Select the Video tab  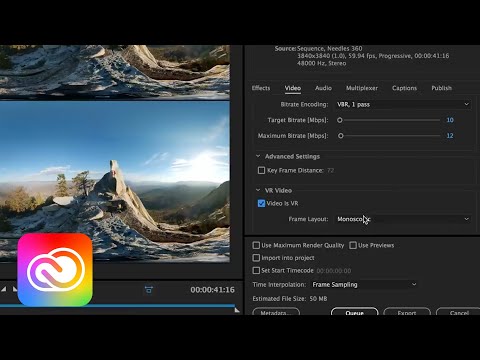click(x=293, y=88)
